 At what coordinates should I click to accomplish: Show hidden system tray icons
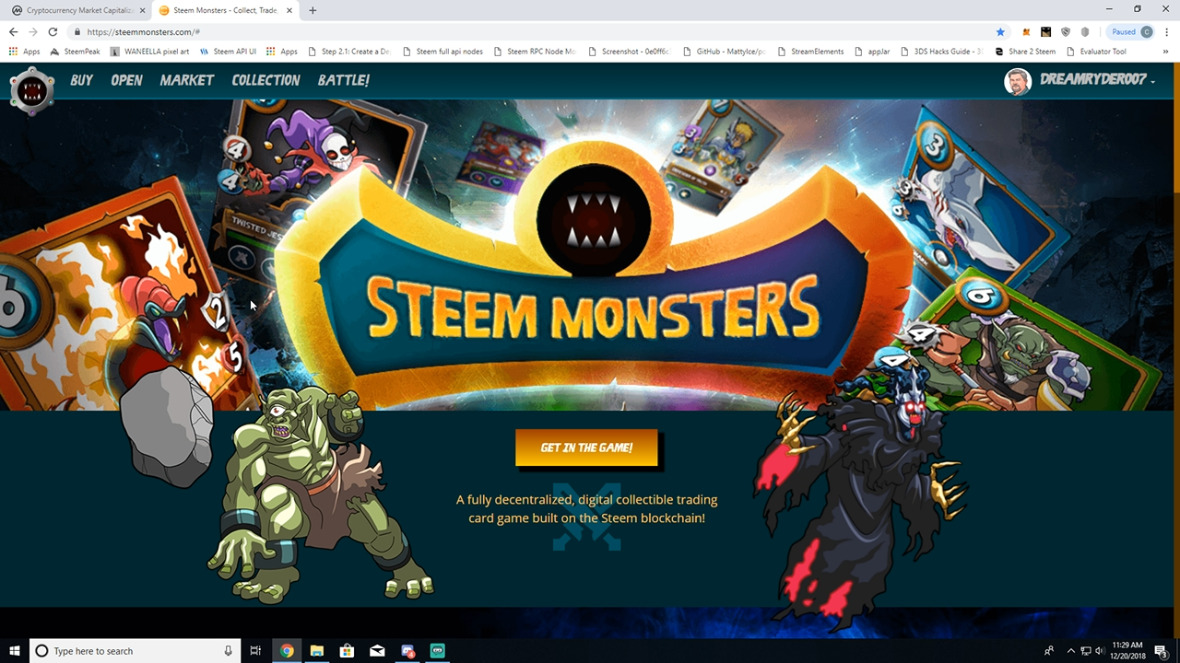click(1070, 651)
